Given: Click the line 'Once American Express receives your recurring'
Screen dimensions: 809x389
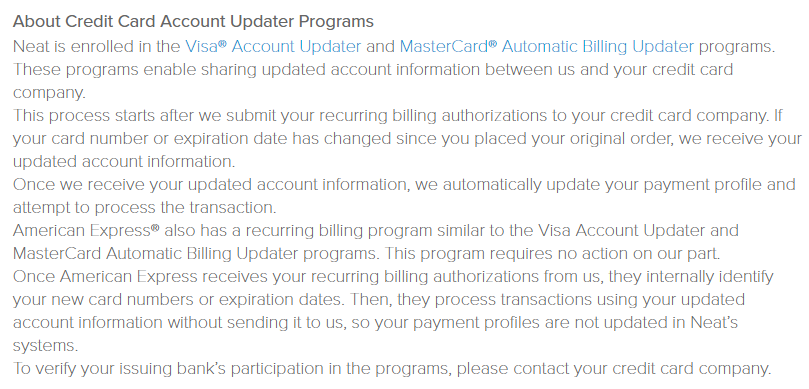Looking at the screenshot, I should point(393,277).
